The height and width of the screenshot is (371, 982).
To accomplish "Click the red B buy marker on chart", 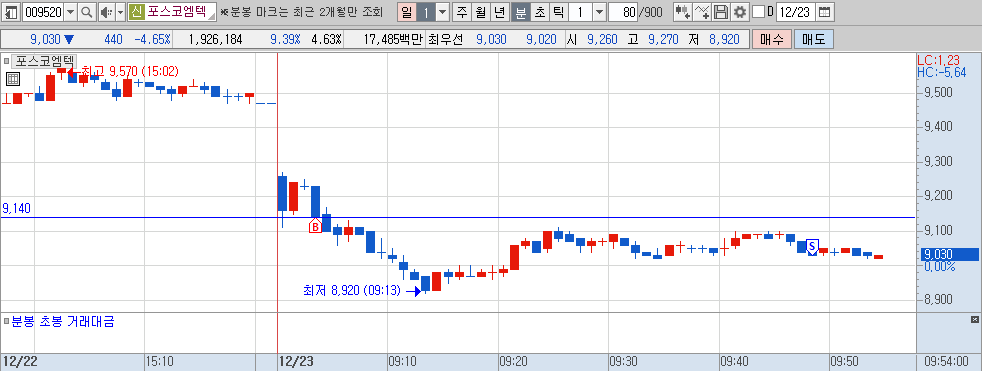I will (x=316, y=225).
